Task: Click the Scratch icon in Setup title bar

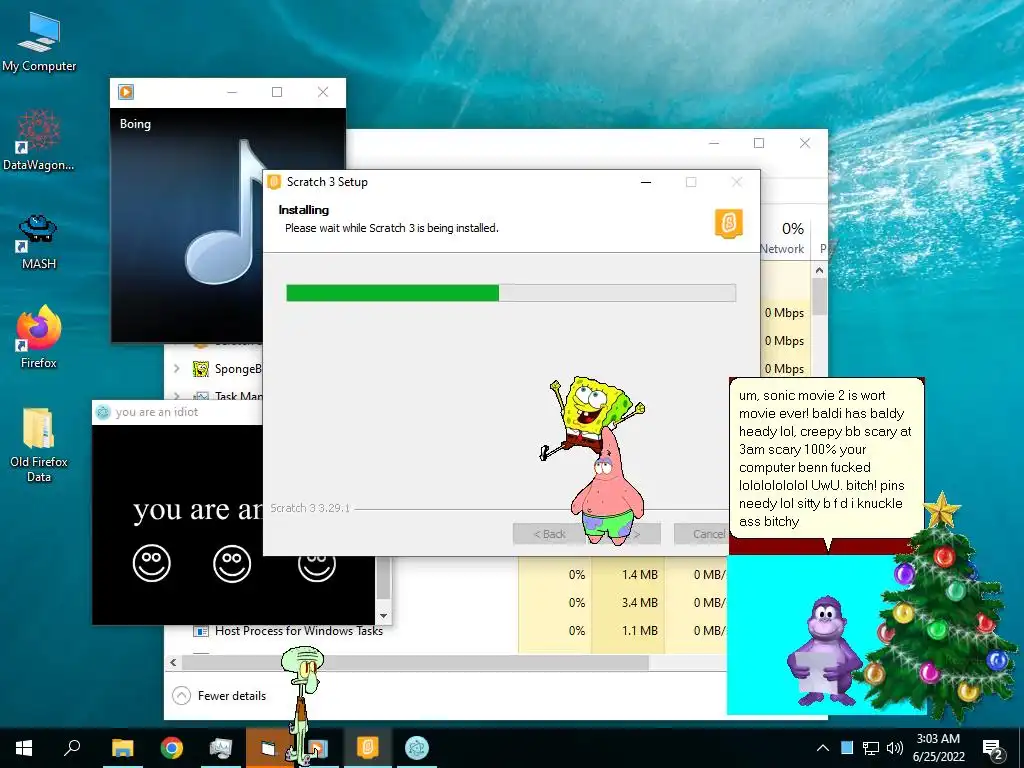Action: (x=274, y=182)
